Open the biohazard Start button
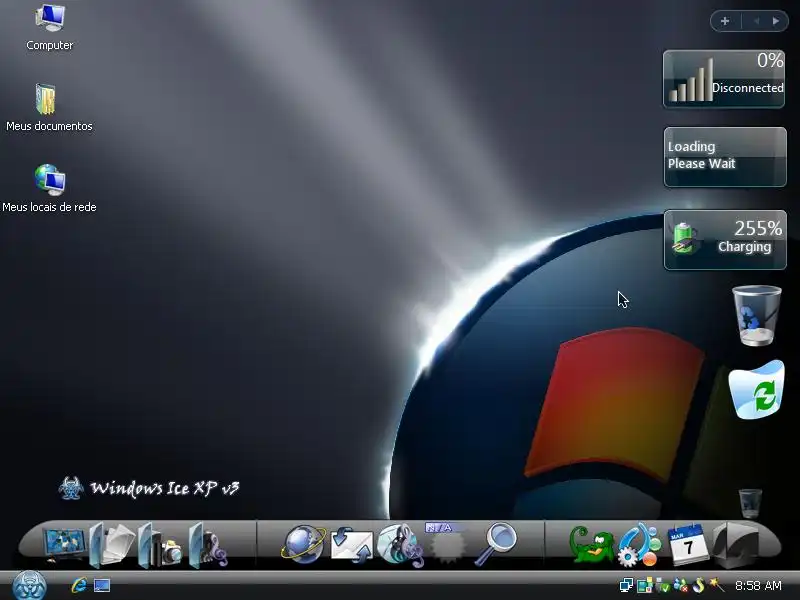Screen dimensions: 800x600 (29, 585)
